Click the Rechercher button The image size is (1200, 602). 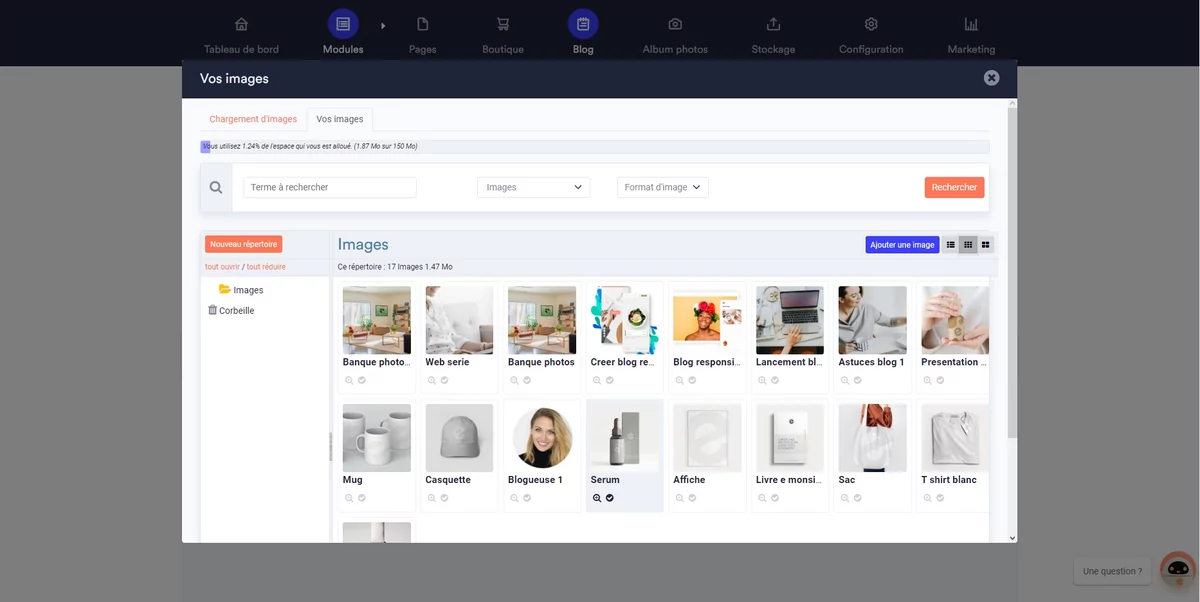pos(954,187)
